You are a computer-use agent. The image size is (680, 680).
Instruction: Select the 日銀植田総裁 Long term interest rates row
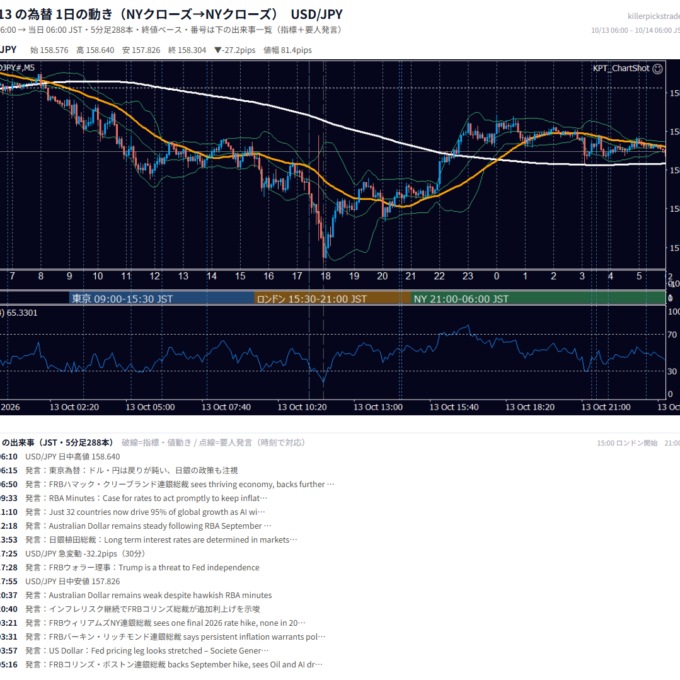(149, 539)
